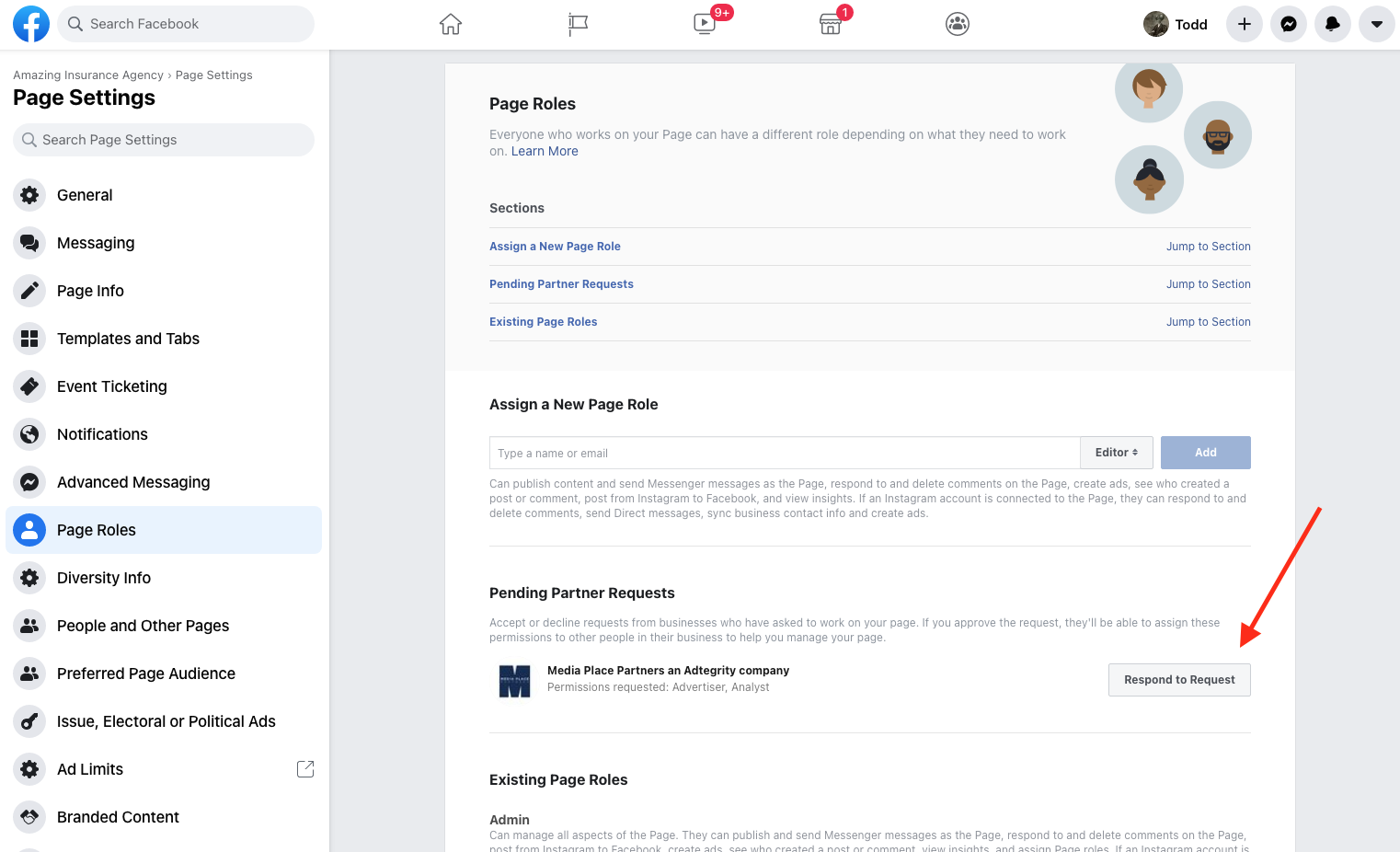Click the Preferred Page Audience icon

pos(29,674)
